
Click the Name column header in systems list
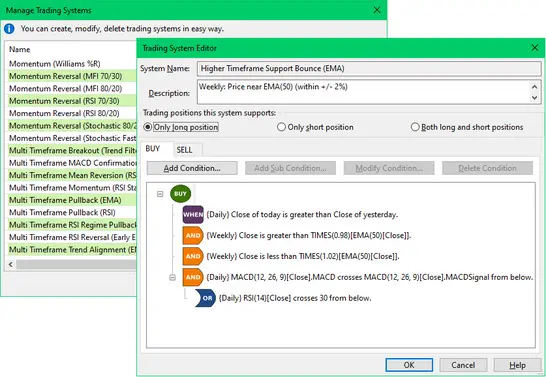tap(20, 49)
